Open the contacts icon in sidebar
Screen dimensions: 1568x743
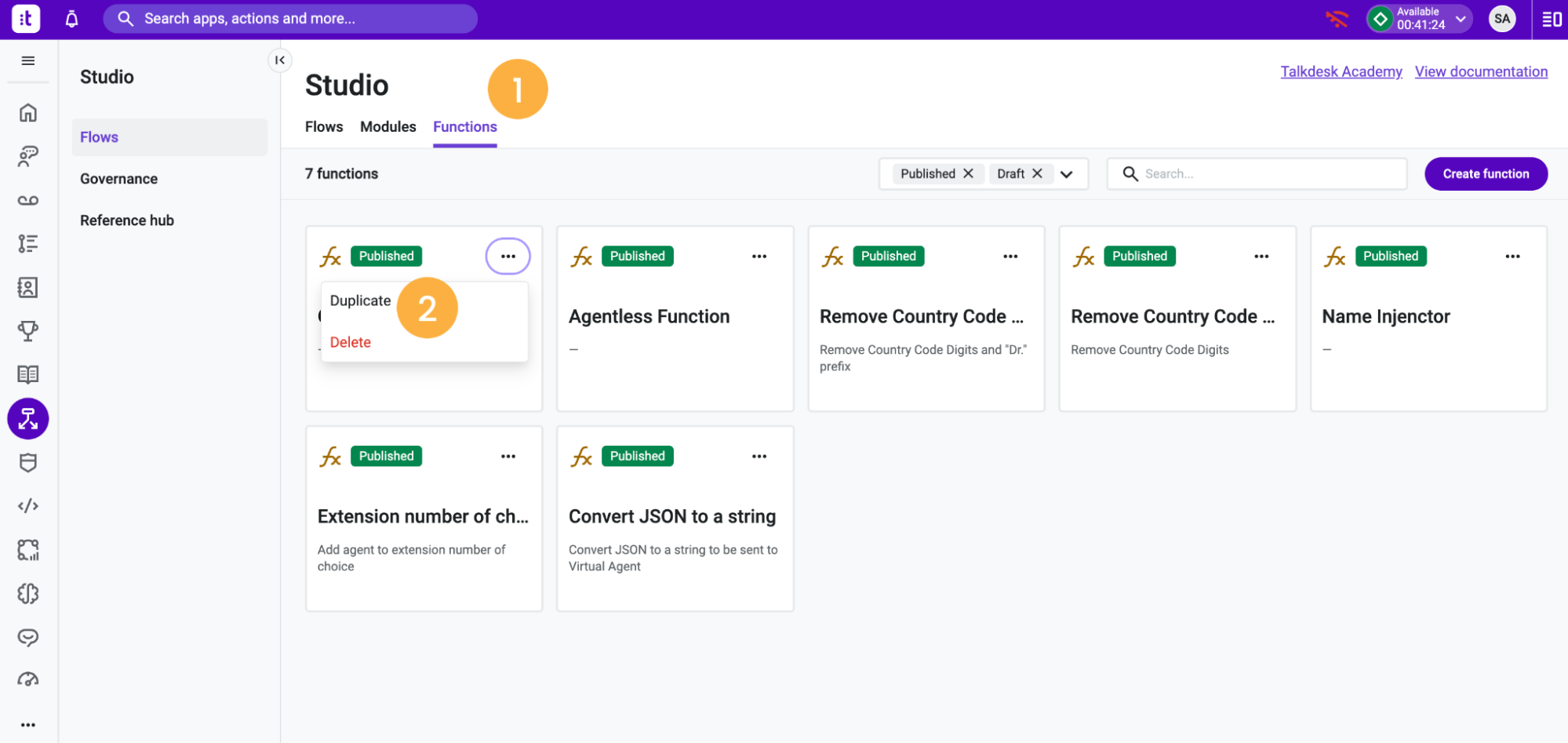[28, 288]
